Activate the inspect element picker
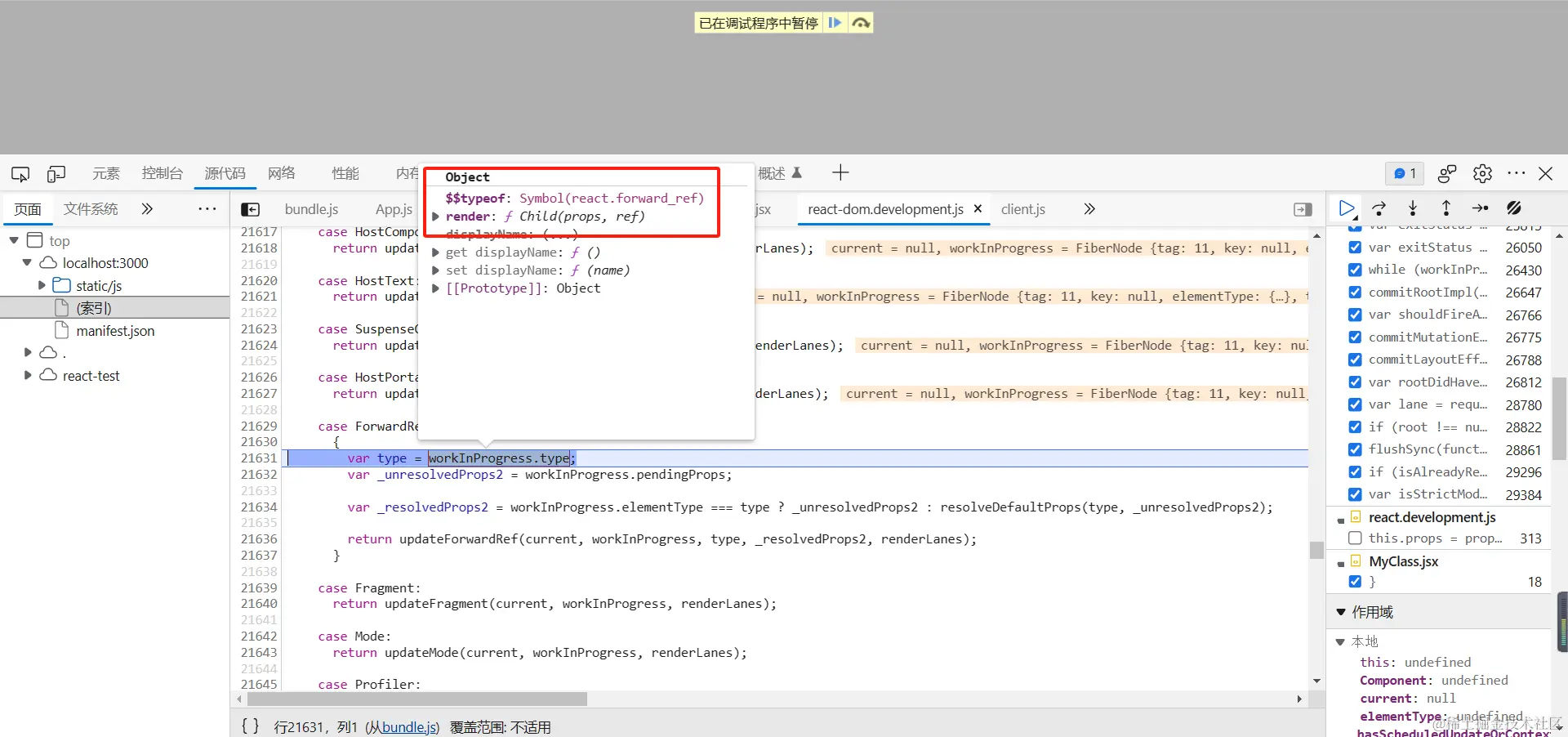1568x737 pixels. pos(20,174)
